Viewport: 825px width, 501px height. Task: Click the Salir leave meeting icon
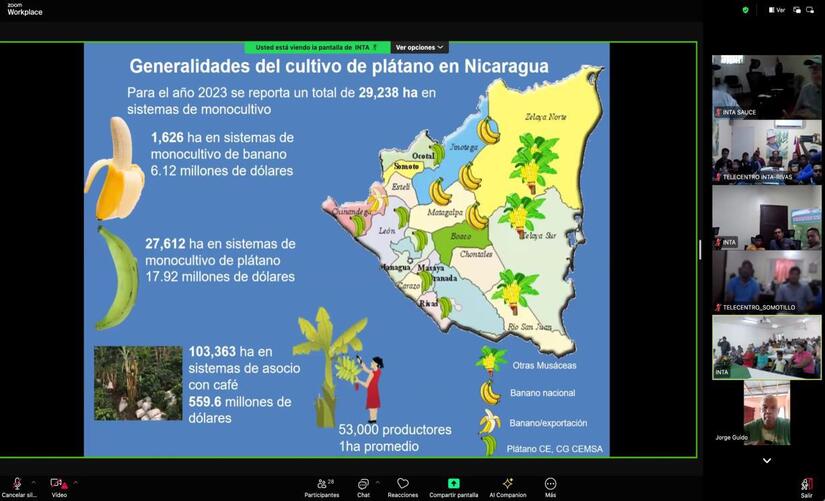[806, 485]
